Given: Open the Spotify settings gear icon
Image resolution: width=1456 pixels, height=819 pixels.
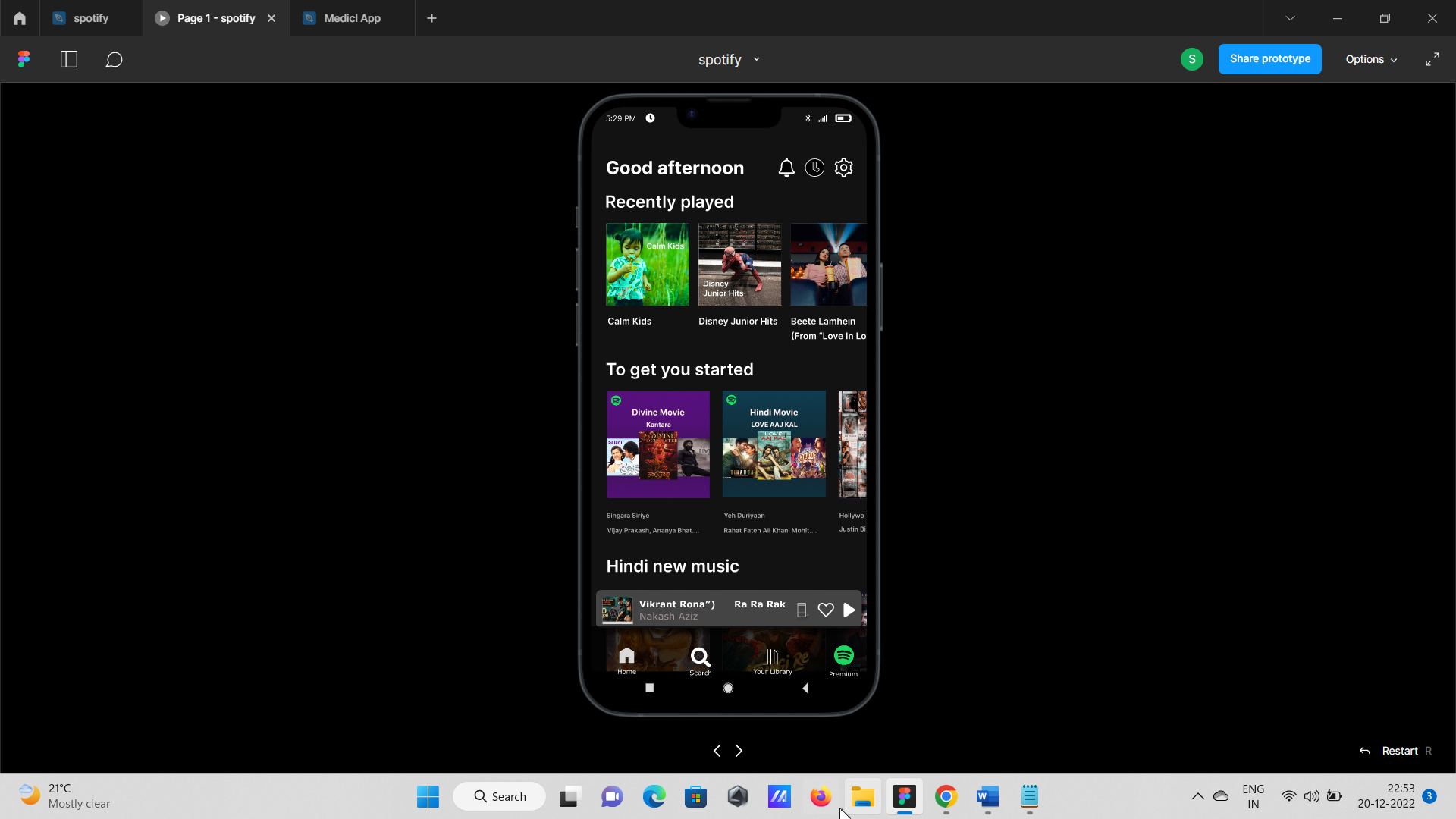Looking at the screenshot, I should click(x=844, y=168).
